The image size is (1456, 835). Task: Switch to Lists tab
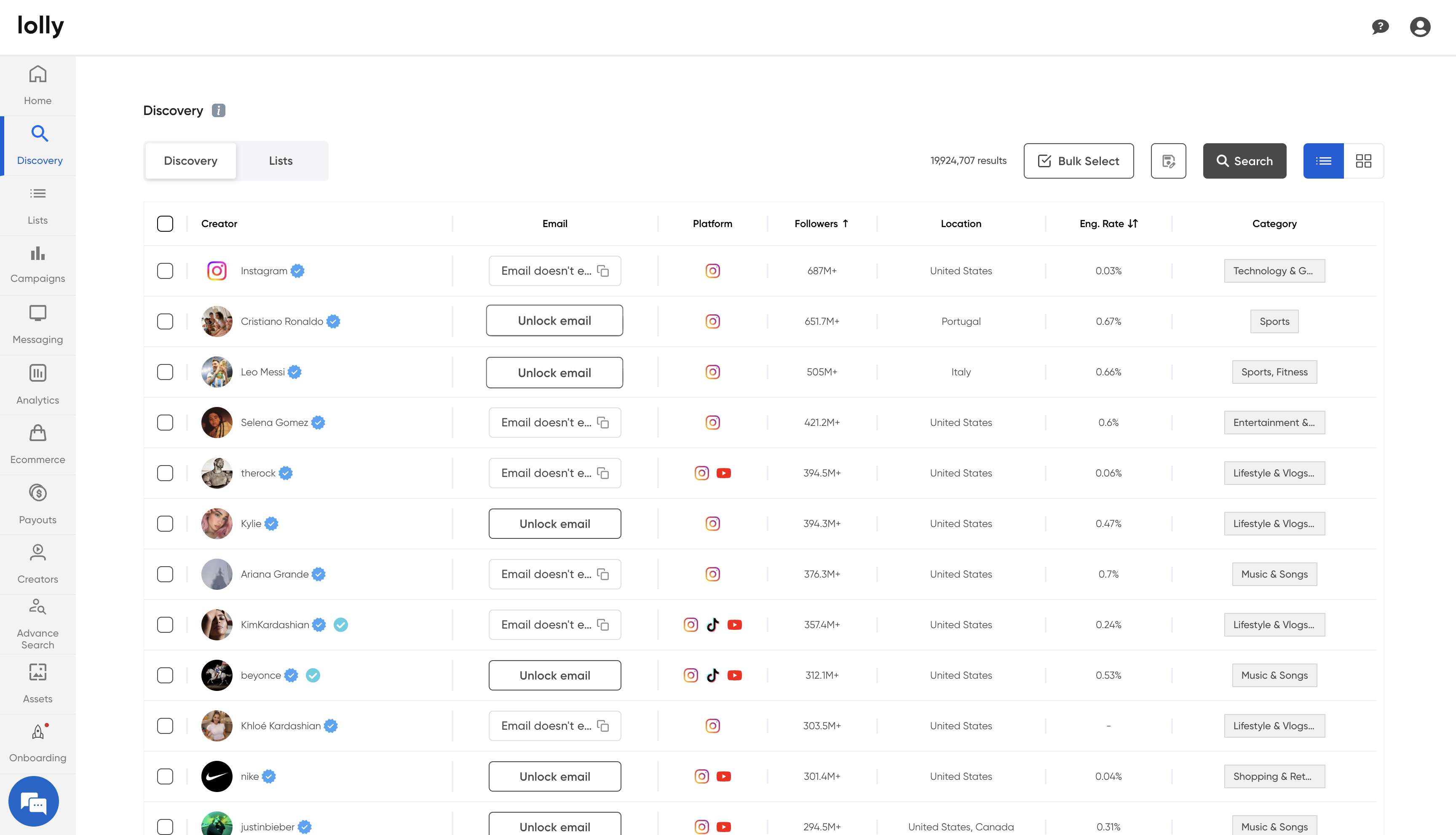[x=281, y=161]
